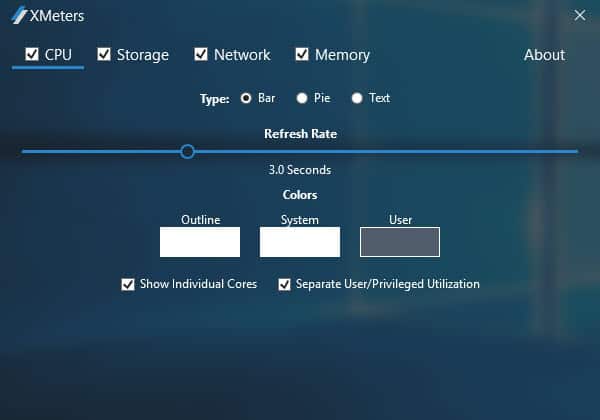Viewport: 600px width, 420px height.
Task: Select the Bar type radio button
Action: click(246, 98)
